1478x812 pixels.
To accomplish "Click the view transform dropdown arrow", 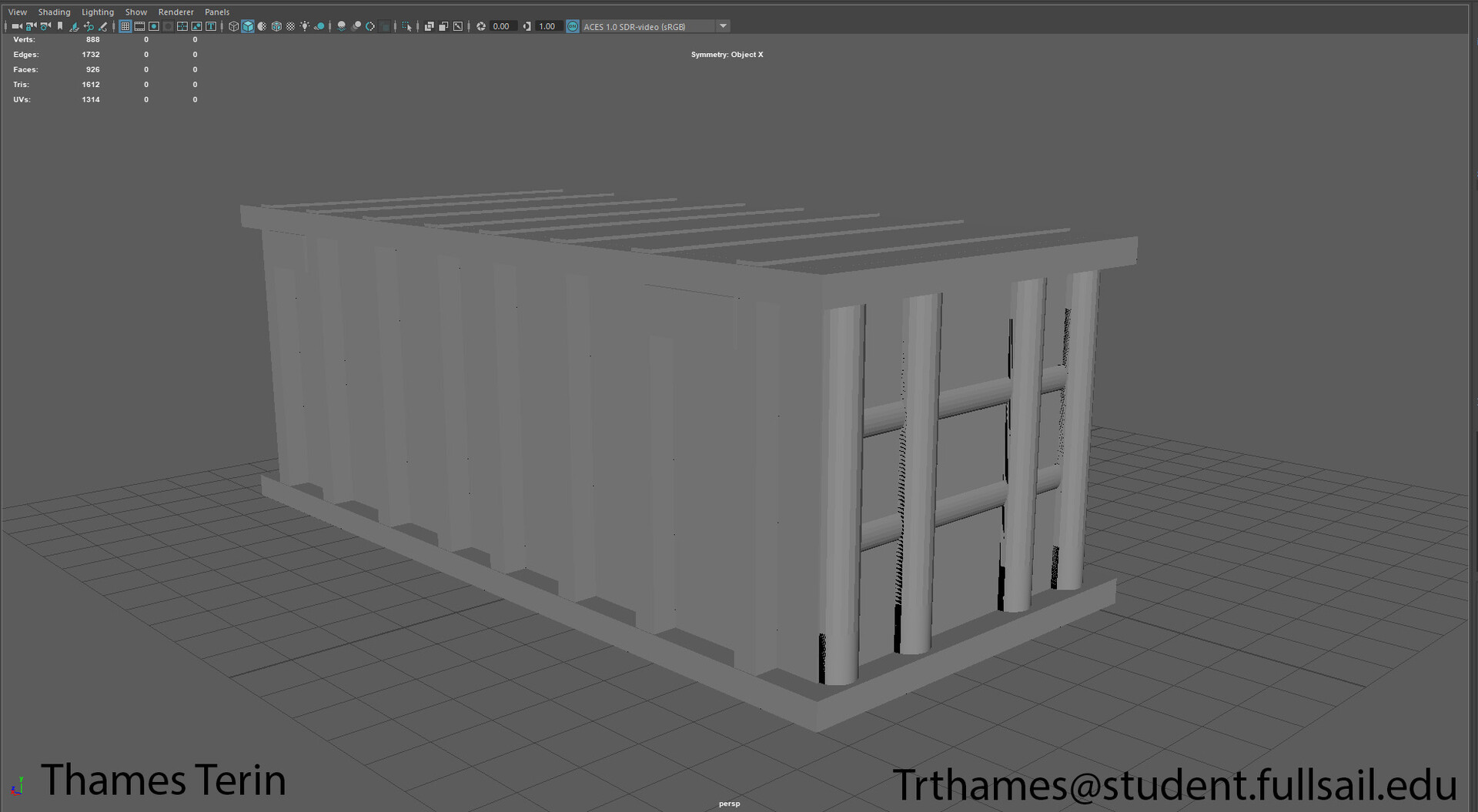I will coord(723,26).
